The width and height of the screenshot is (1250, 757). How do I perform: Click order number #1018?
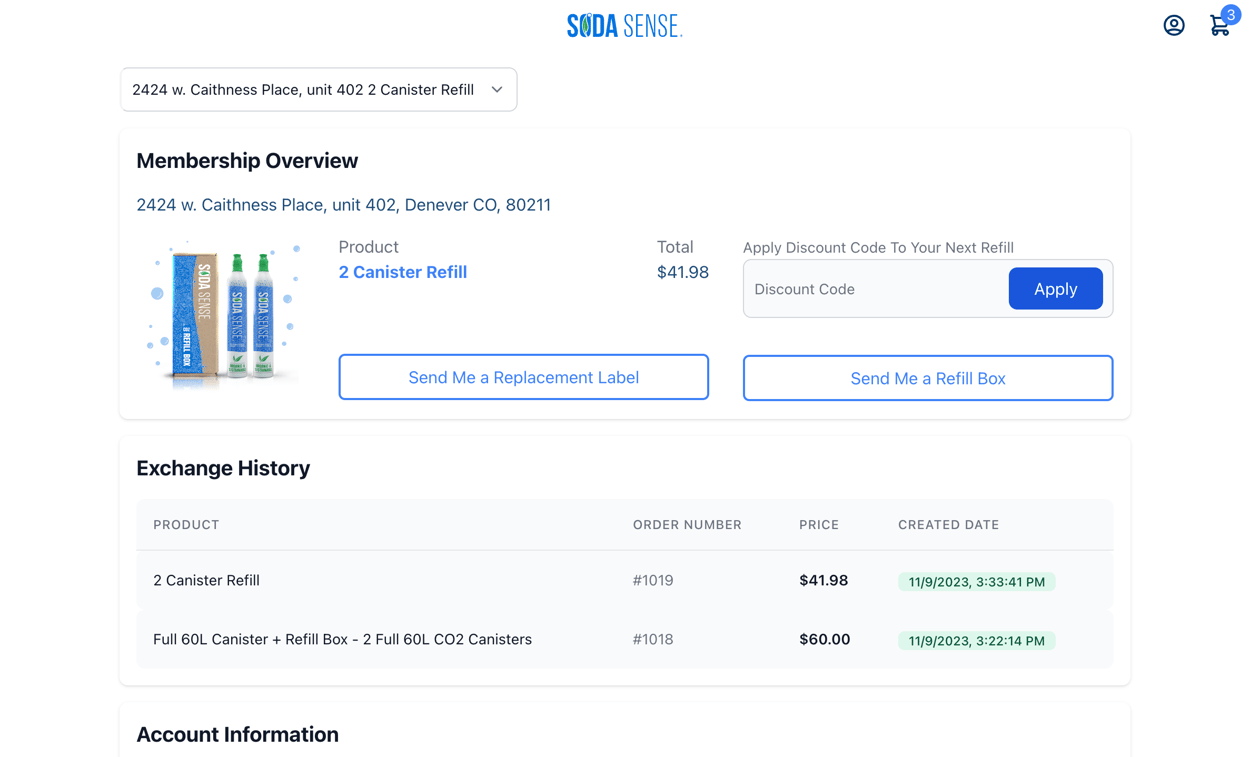pyautogui.click(x=653, y=639)
